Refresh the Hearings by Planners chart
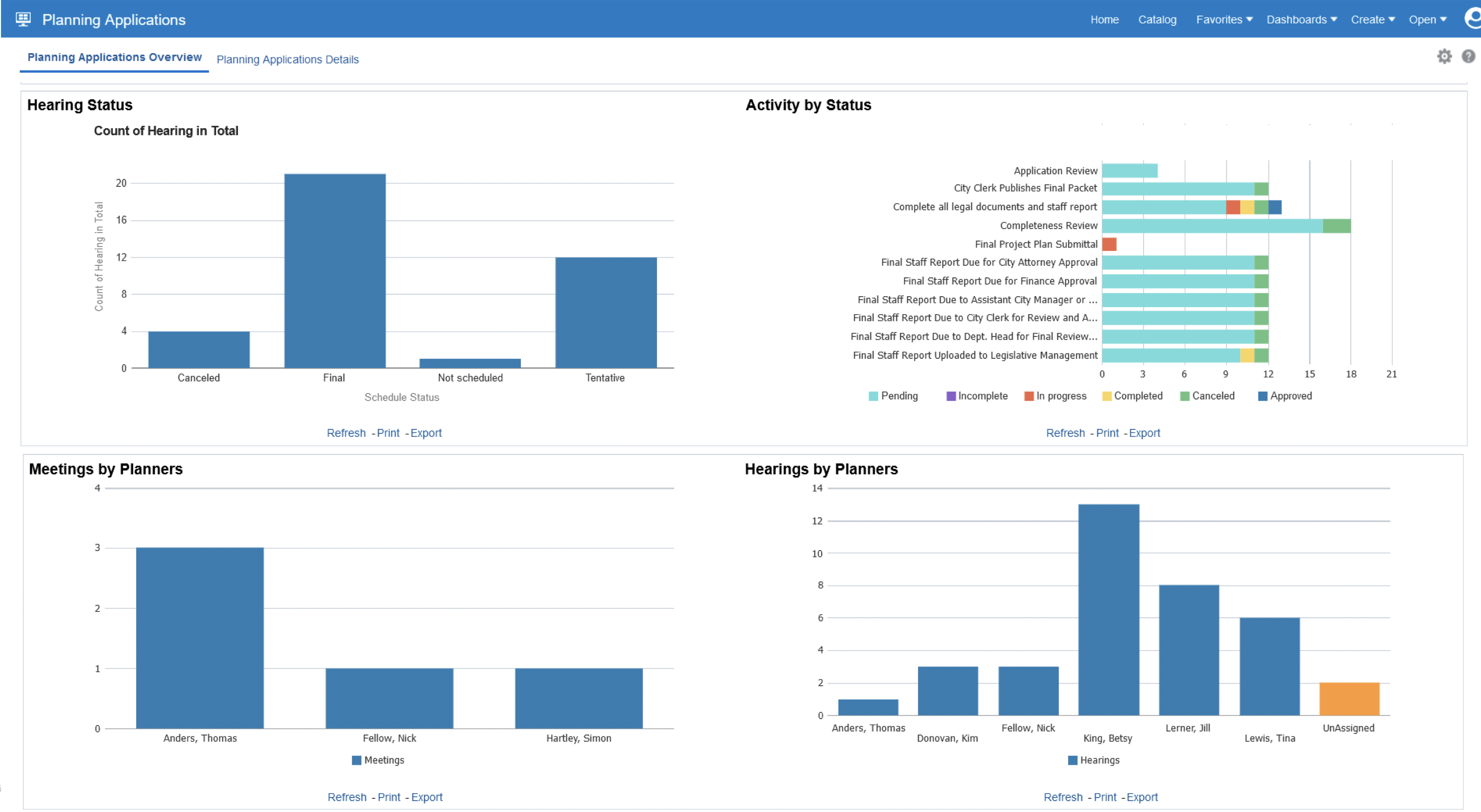1481x812 pixels. pos(1063,797)
